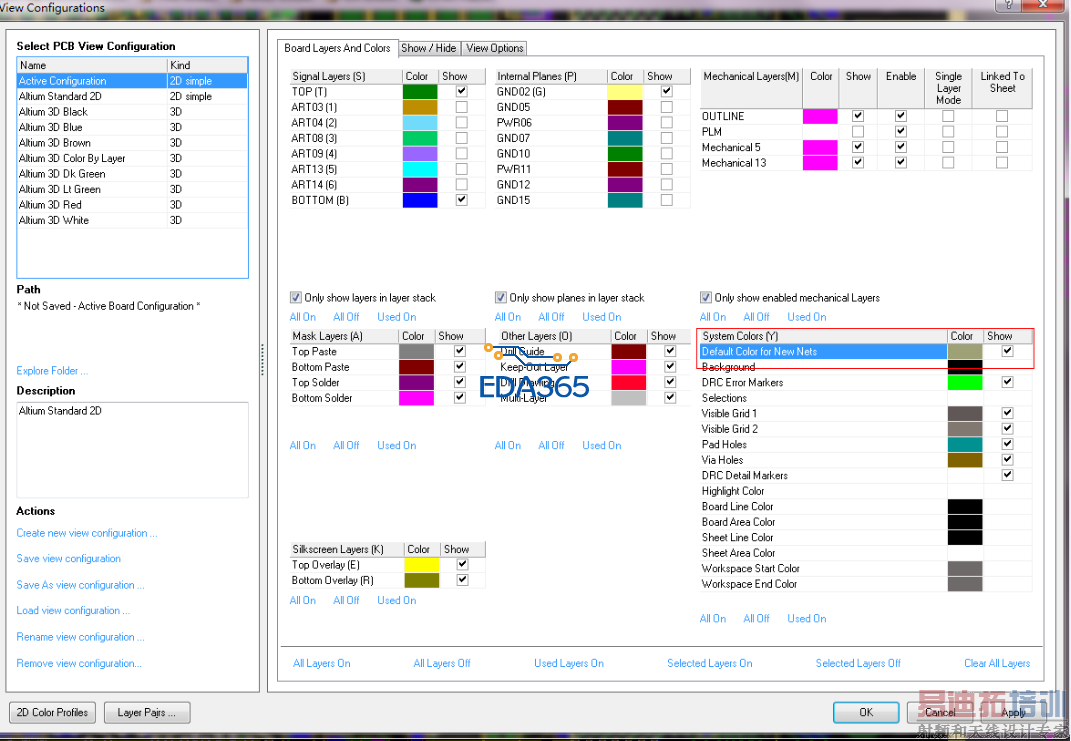Select Altium Standard 2D configuration
This screenshot has height=741, width=1071.
click(132, 96)
